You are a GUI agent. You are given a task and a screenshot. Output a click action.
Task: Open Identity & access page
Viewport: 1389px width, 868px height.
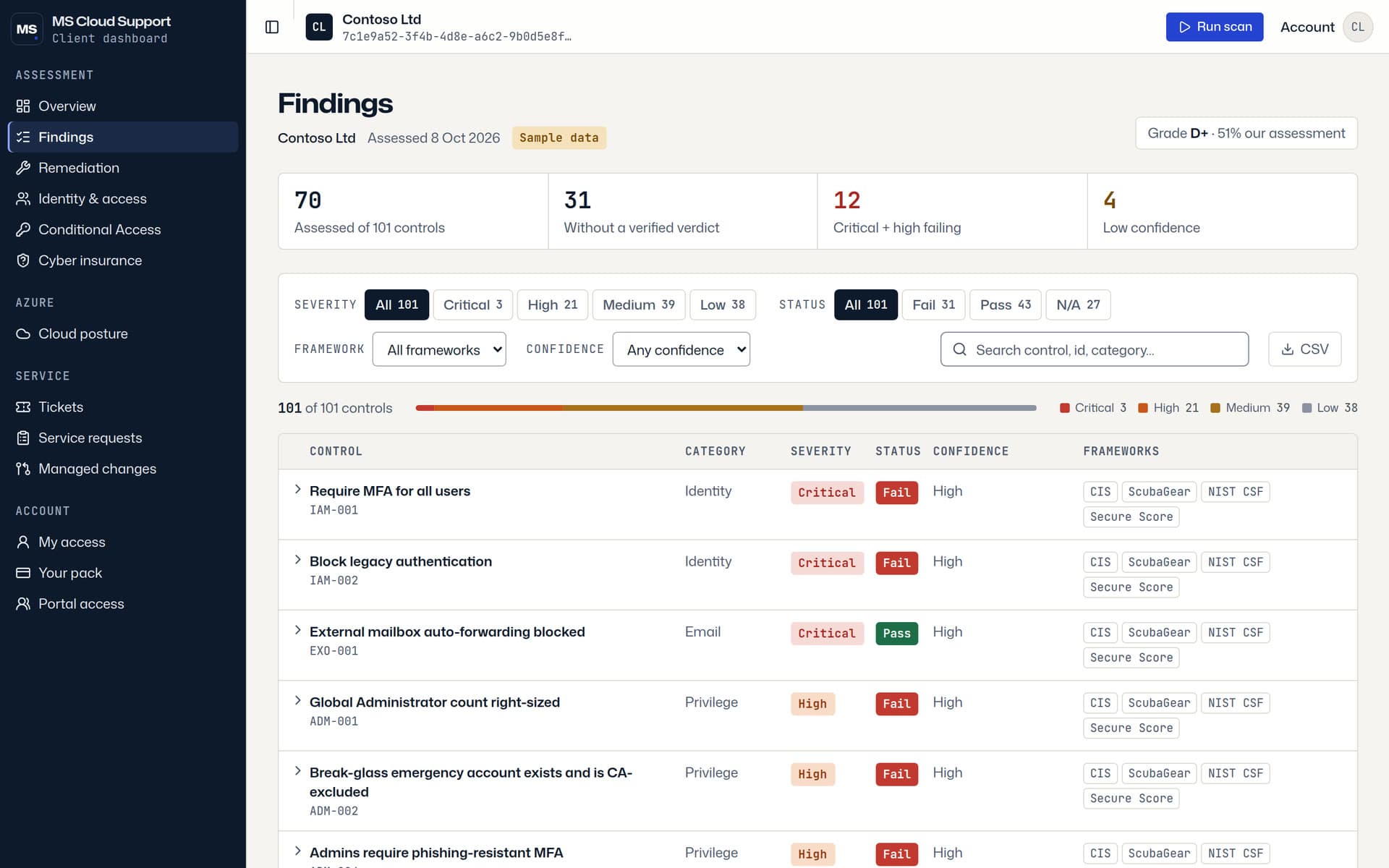click(x=123, y=199)
